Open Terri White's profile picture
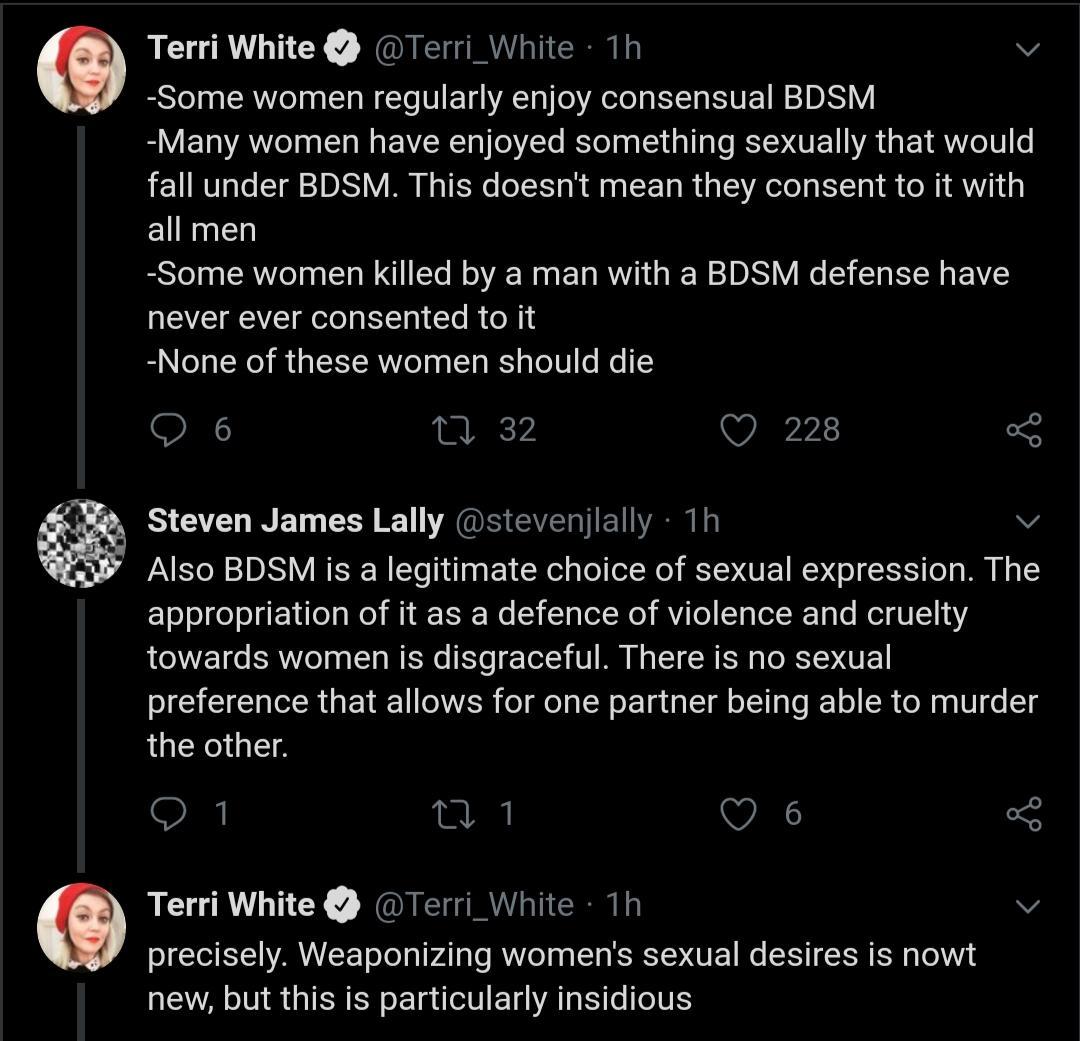The image size is (1080, 1041). tap(81, 69)
